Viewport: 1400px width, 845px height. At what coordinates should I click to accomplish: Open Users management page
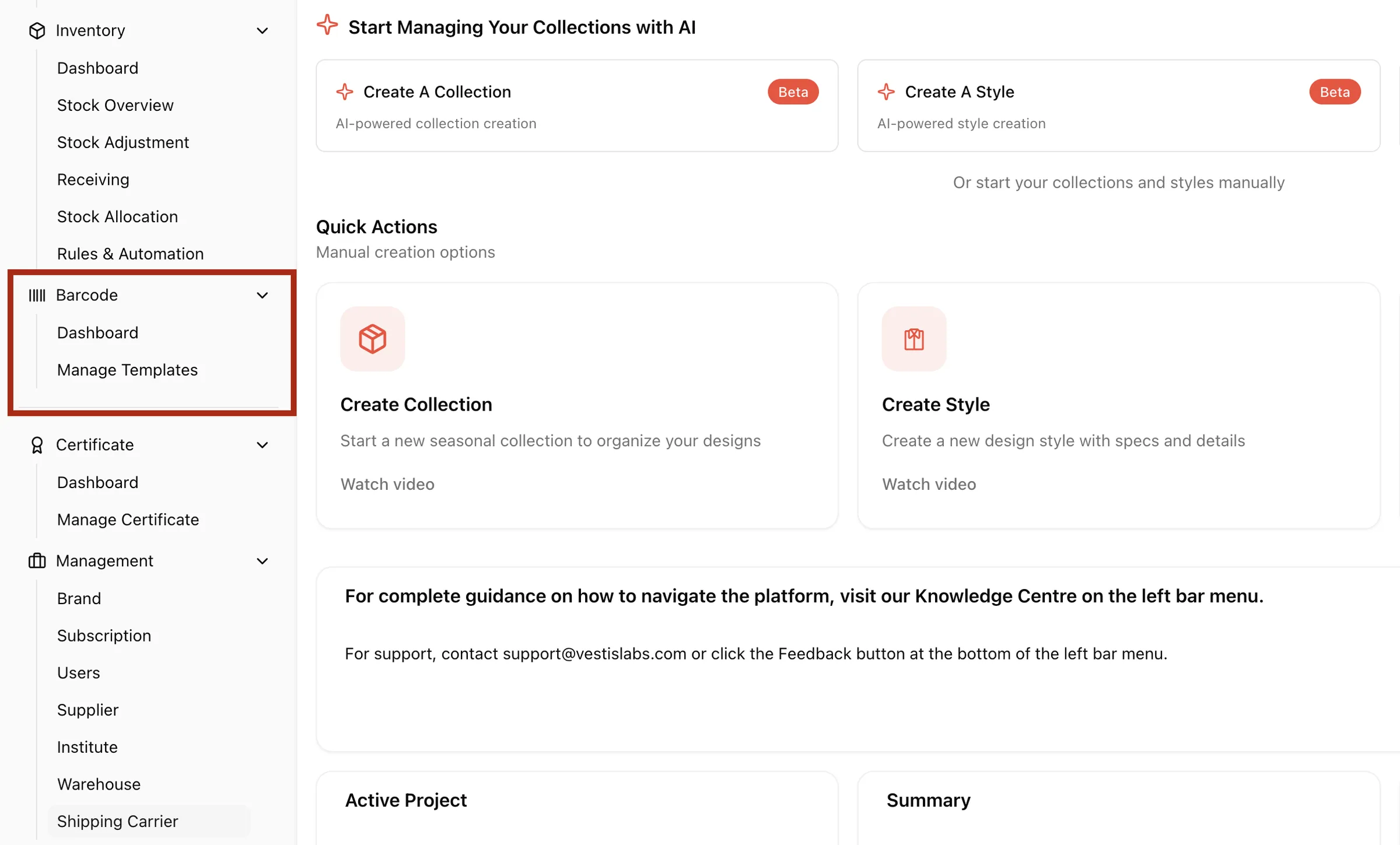[x=78, y=673]
